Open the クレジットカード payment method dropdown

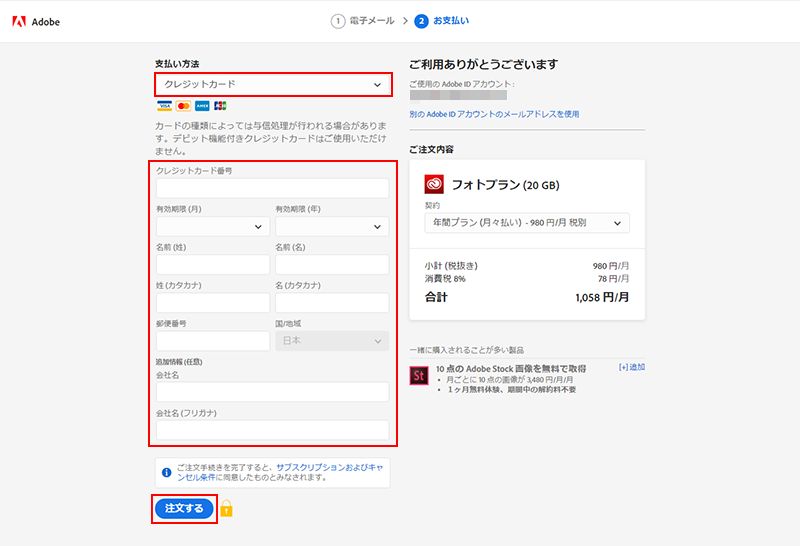(x=273, y=84)
